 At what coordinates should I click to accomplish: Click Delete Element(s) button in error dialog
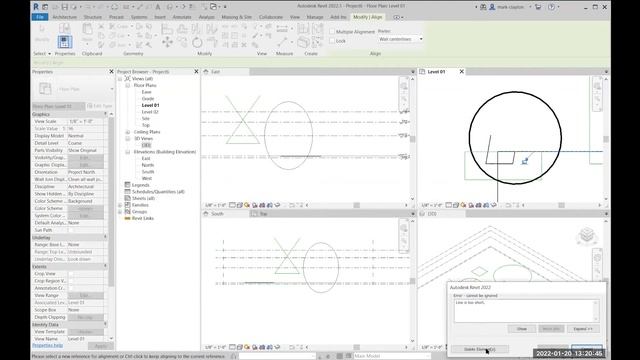(480, 349)
